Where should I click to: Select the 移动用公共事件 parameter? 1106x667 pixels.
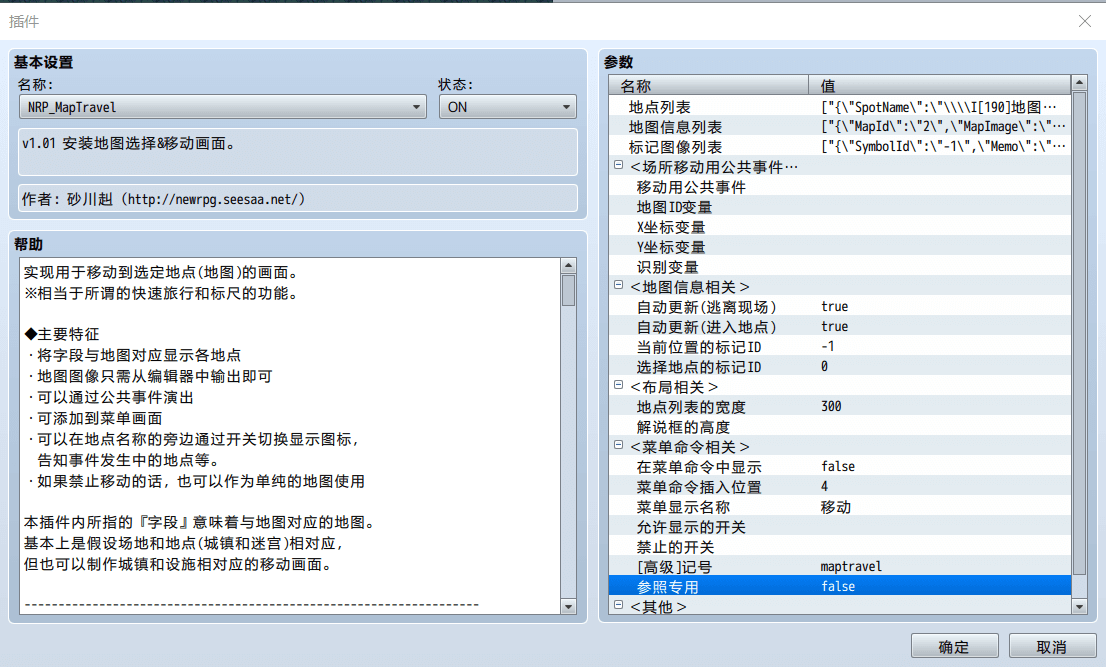(839, 187)
